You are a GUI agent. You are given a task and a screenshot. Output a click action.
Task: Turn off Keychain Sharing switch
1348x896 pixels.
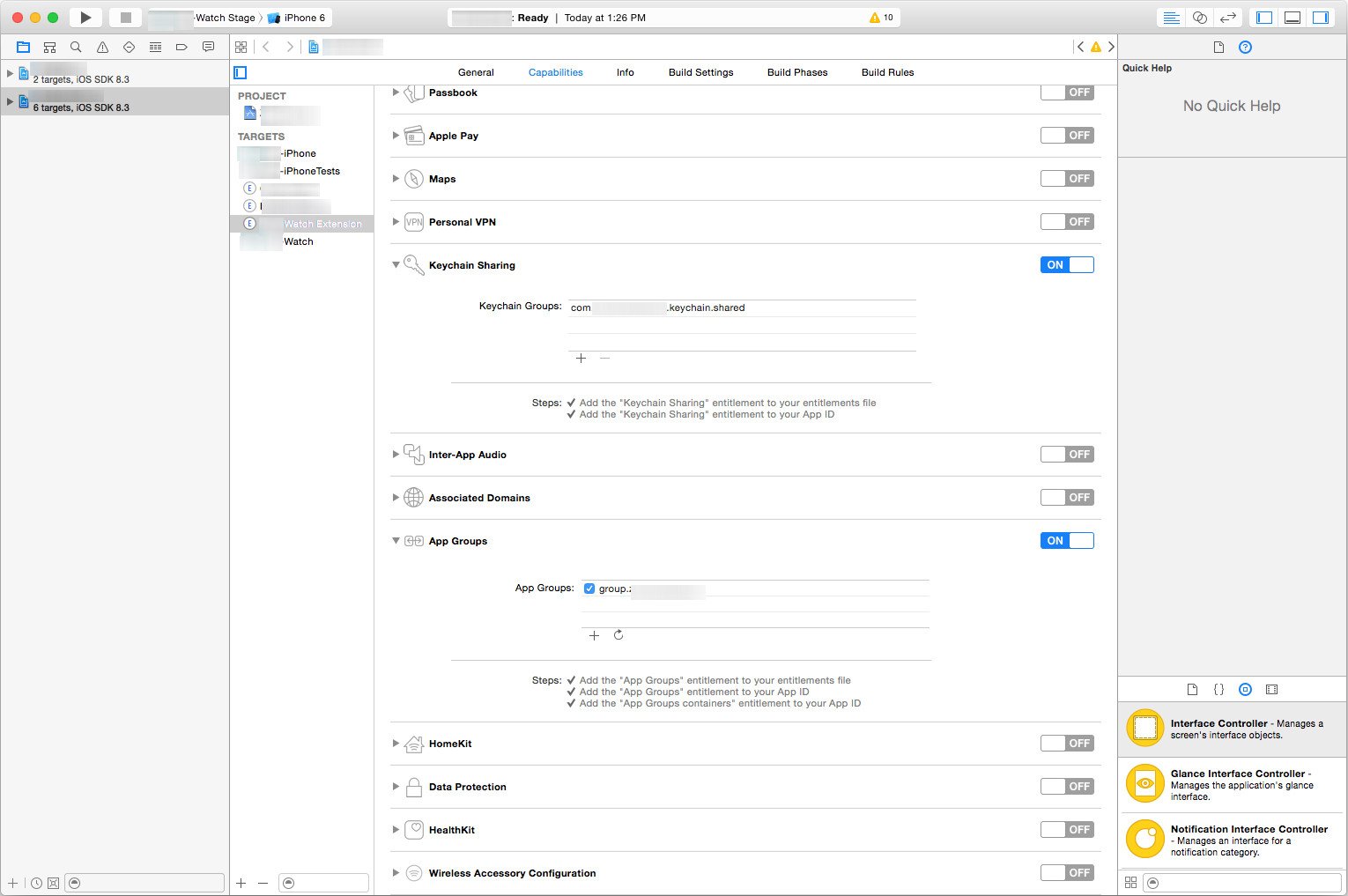[1067, 265]
